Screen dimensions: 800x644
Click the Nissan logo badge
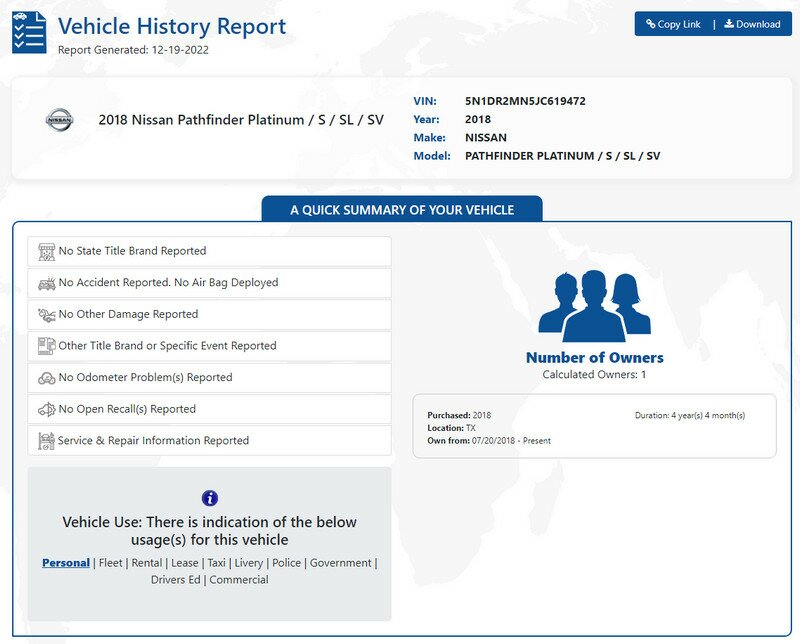[x=59, y=120]
